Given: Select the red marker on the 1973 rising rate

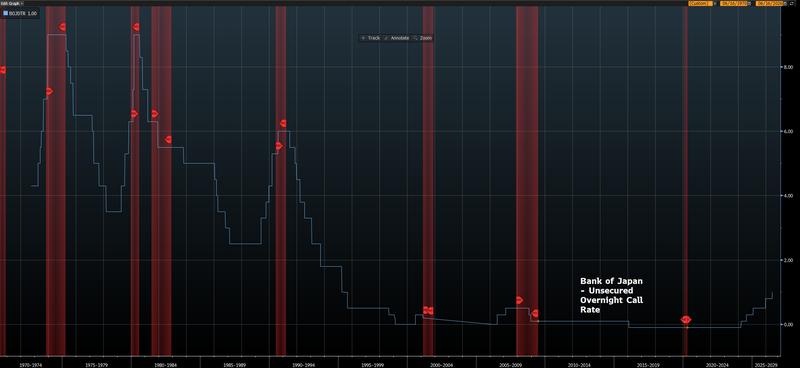Looking at the screenshot, I should (x=49, y=91).
